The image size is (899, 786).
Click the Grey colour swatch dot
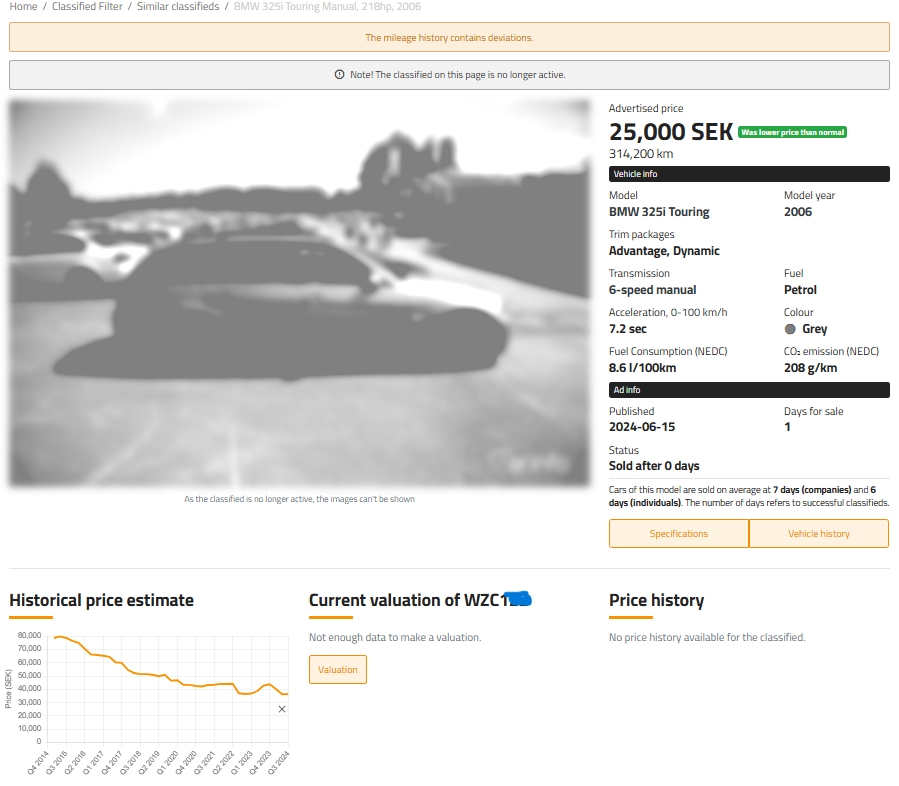[790, 329]
